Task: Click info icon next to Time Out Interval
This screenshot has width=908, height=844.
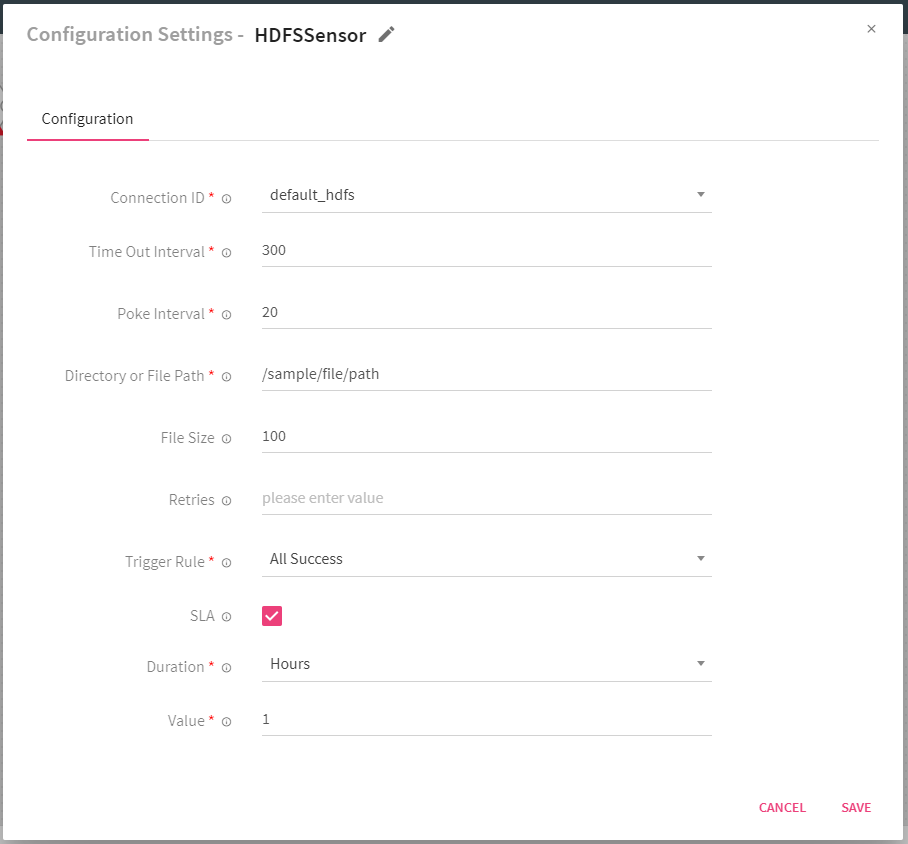Action: coord(226,253)
